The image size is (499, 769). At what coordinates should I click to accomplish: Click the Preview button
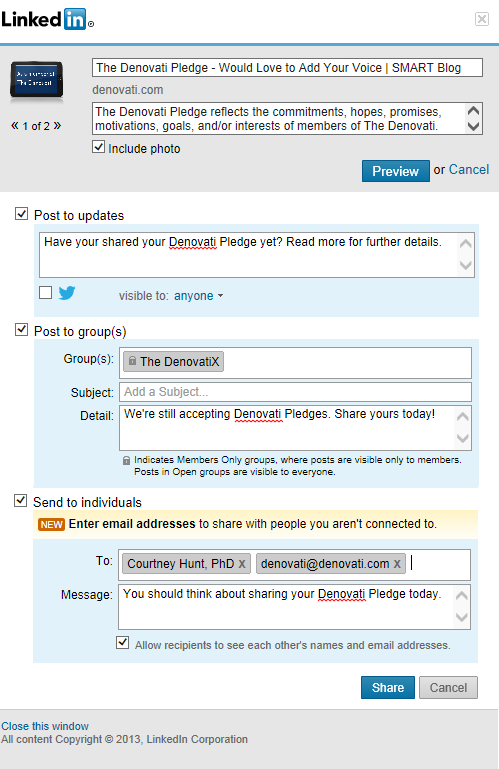point(395,171)
